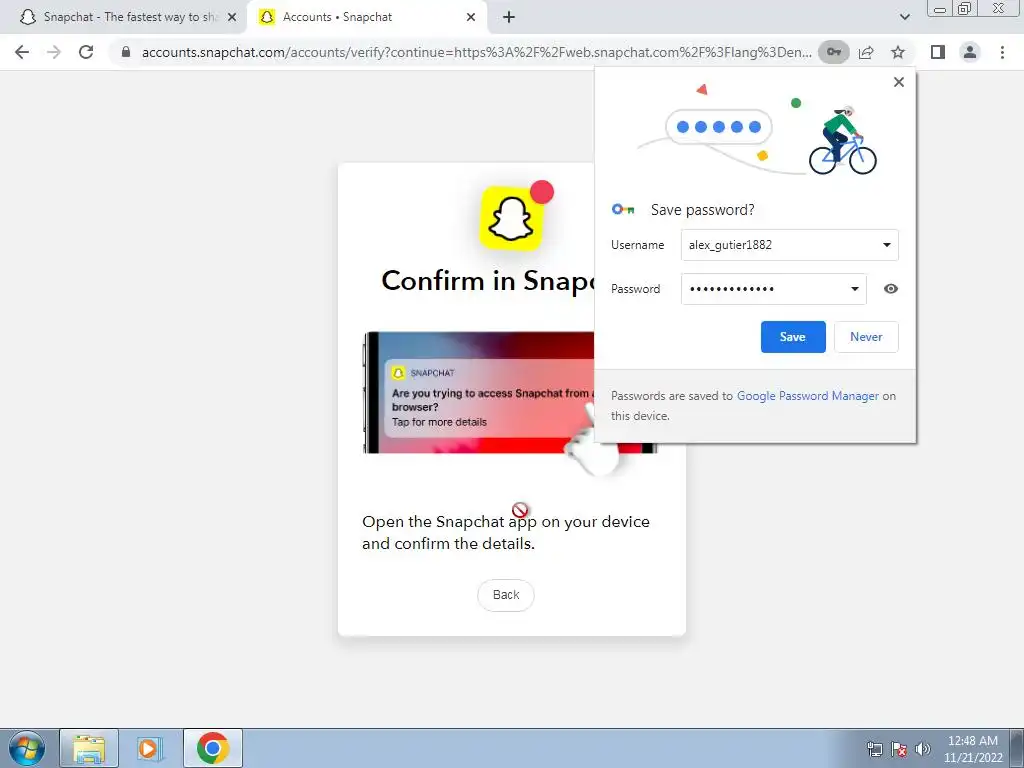Expand the Password dropdown arrow

click(x=854, y=289)
